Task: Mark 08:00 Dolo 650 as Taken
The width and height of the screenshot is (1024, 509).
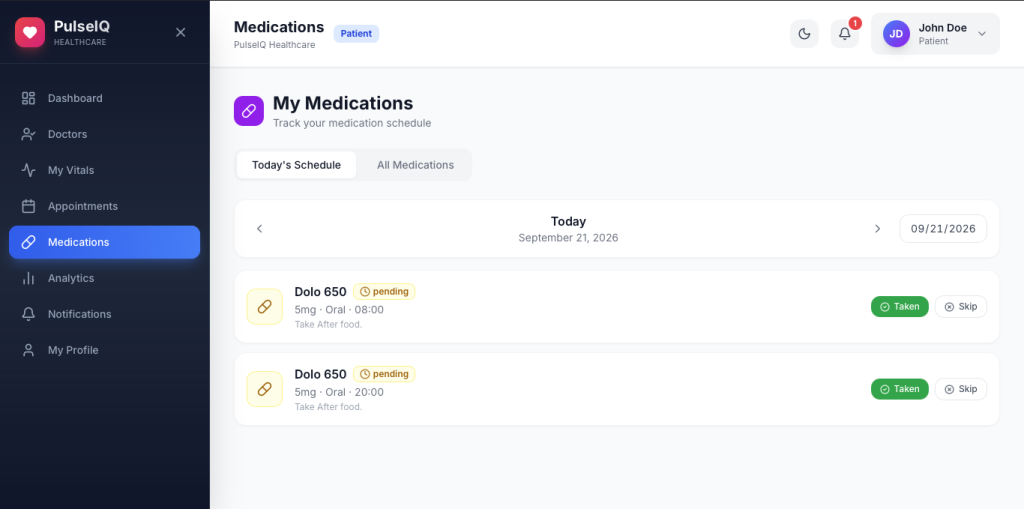Action: click(x=899, y=306)
